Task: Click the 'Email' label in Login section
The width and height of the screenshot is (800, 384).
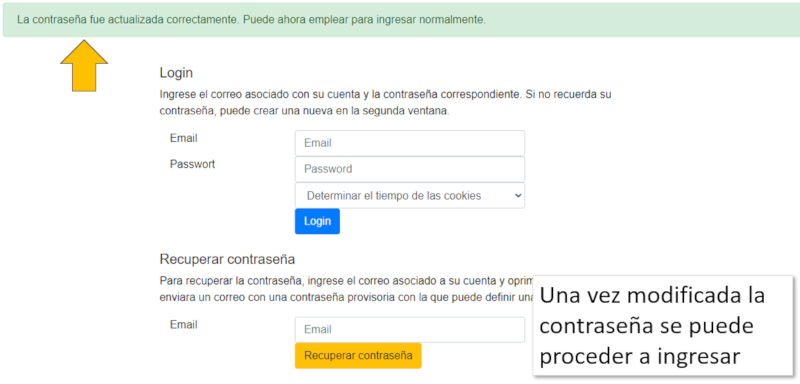Action: (184, 138)
